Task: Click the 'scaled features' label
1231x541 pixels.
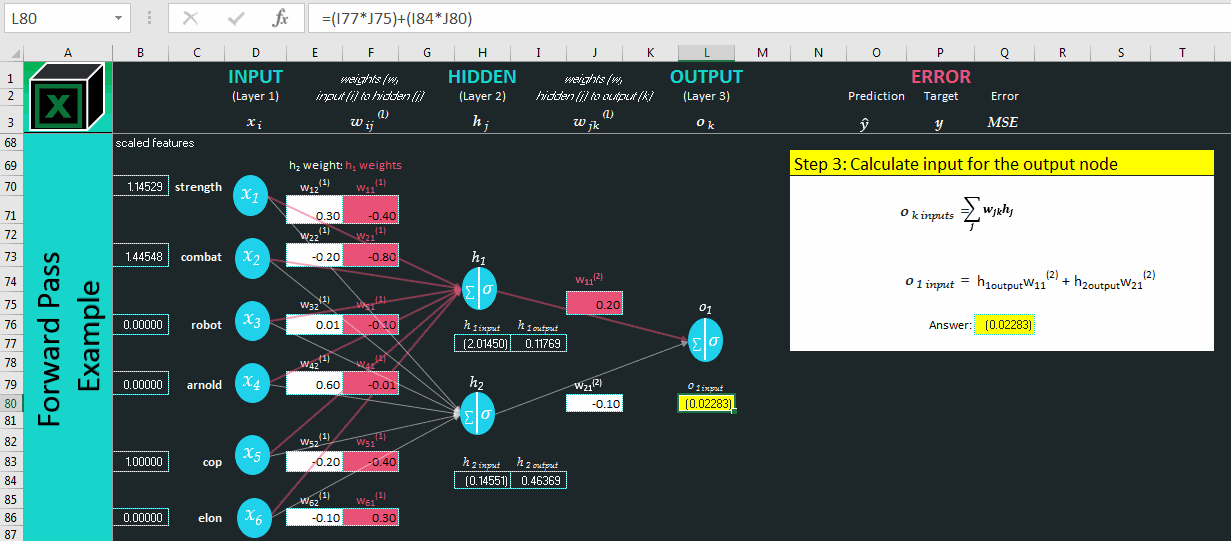Action: tap(155, 143)
